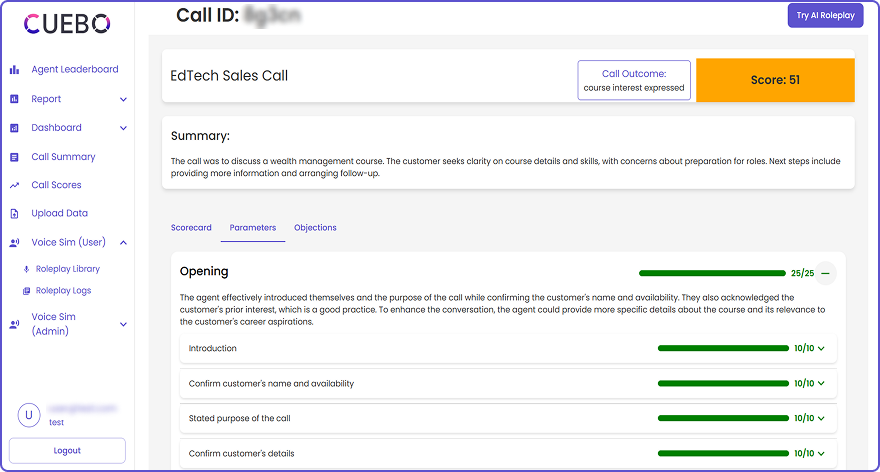
Task: Click the Try AI Roleplay button
Action: 825,16
